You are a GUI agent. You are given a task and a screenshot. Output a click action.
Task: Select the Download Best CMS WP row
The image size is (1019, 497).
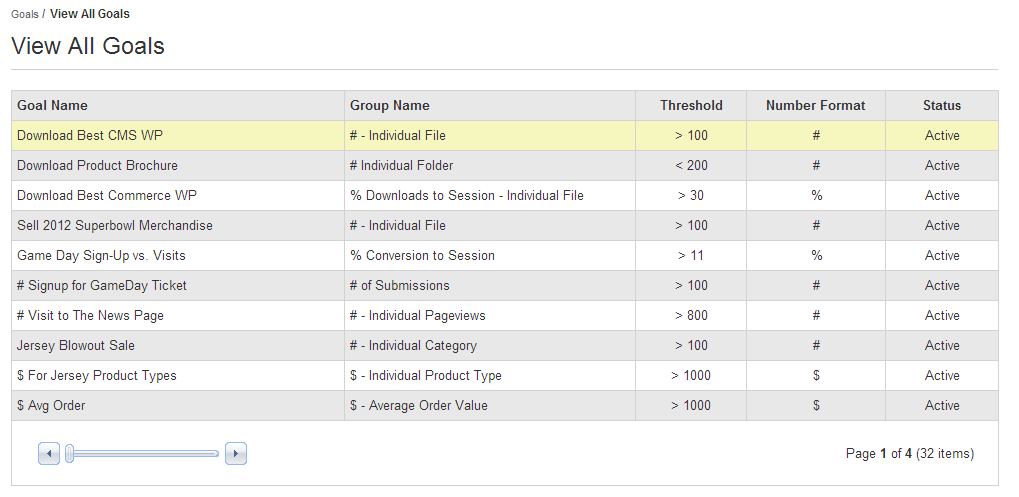[505, 136]
